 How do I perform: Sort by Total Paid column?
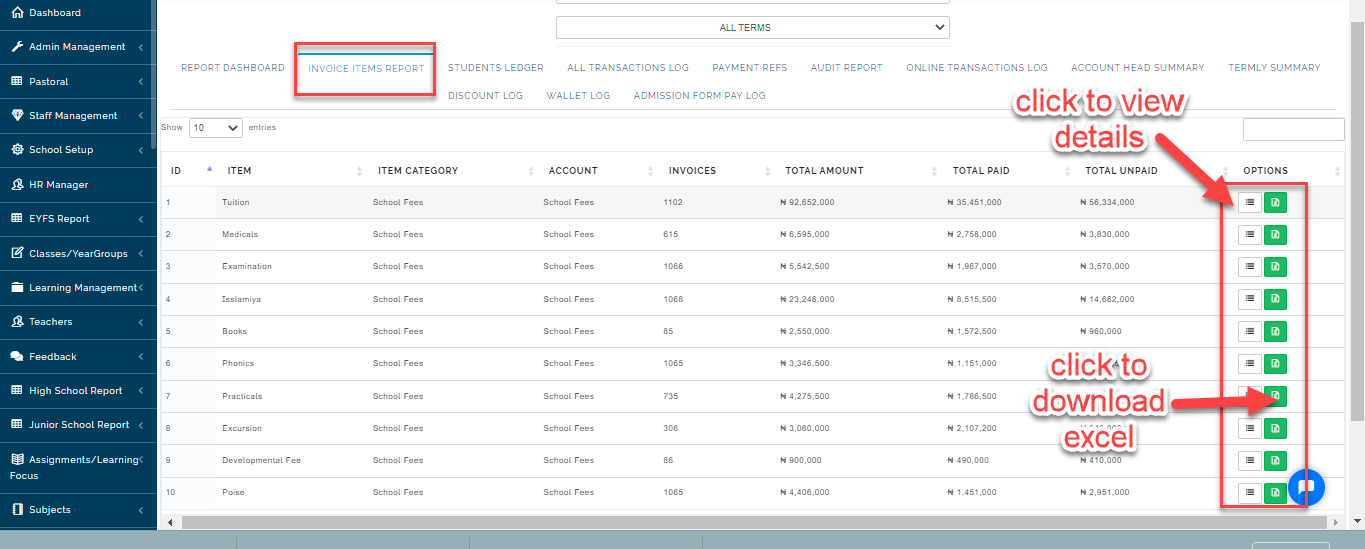(x=1008, y=171)
